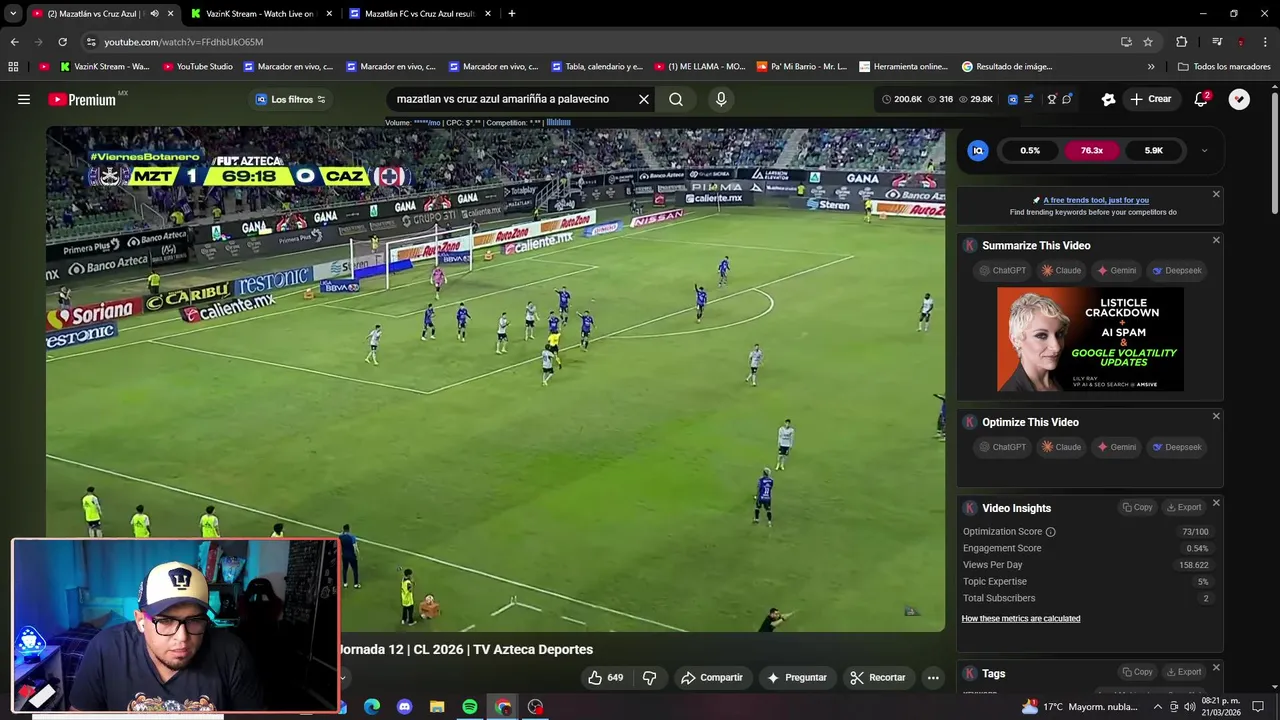Select the 76.3x metric pill
Screen dimensions: 1280x720
(1092, 150)
